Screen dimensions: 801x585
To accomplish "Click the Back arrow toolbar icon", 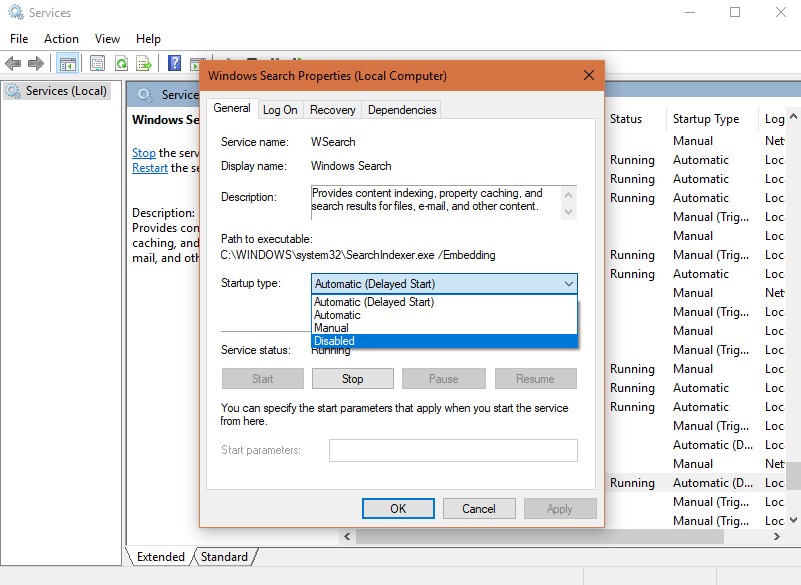I will 13,64.
